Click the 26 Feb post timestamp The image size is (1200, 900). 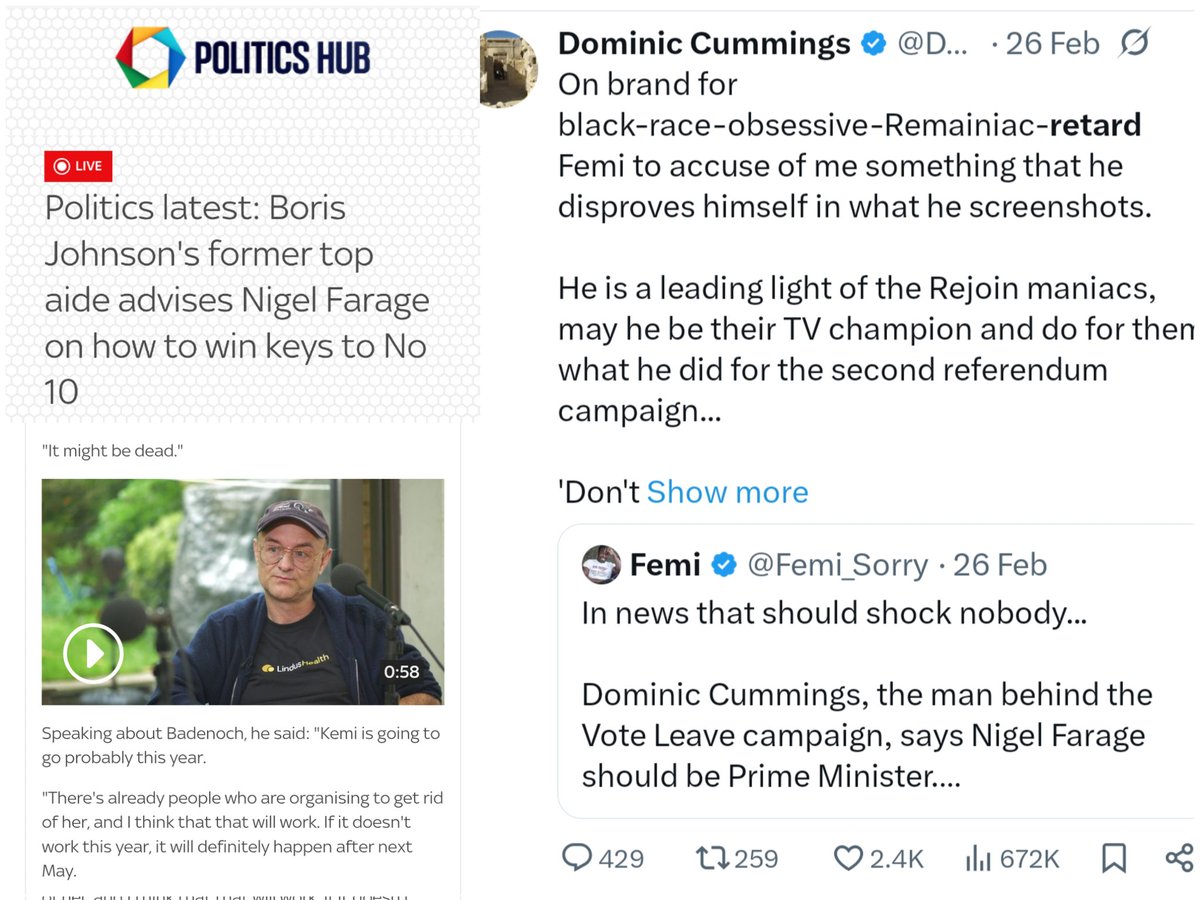[1052, 44]
